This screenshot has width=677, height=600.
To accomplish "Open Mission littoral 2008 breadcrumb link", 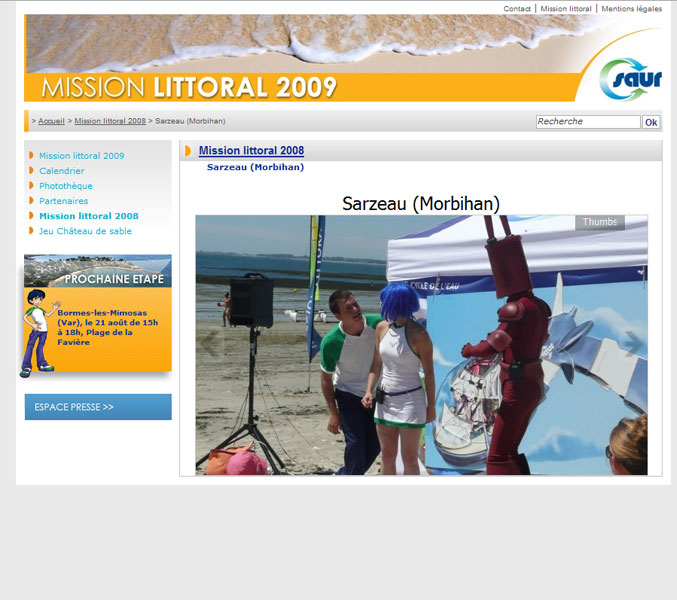I will 110,121.
